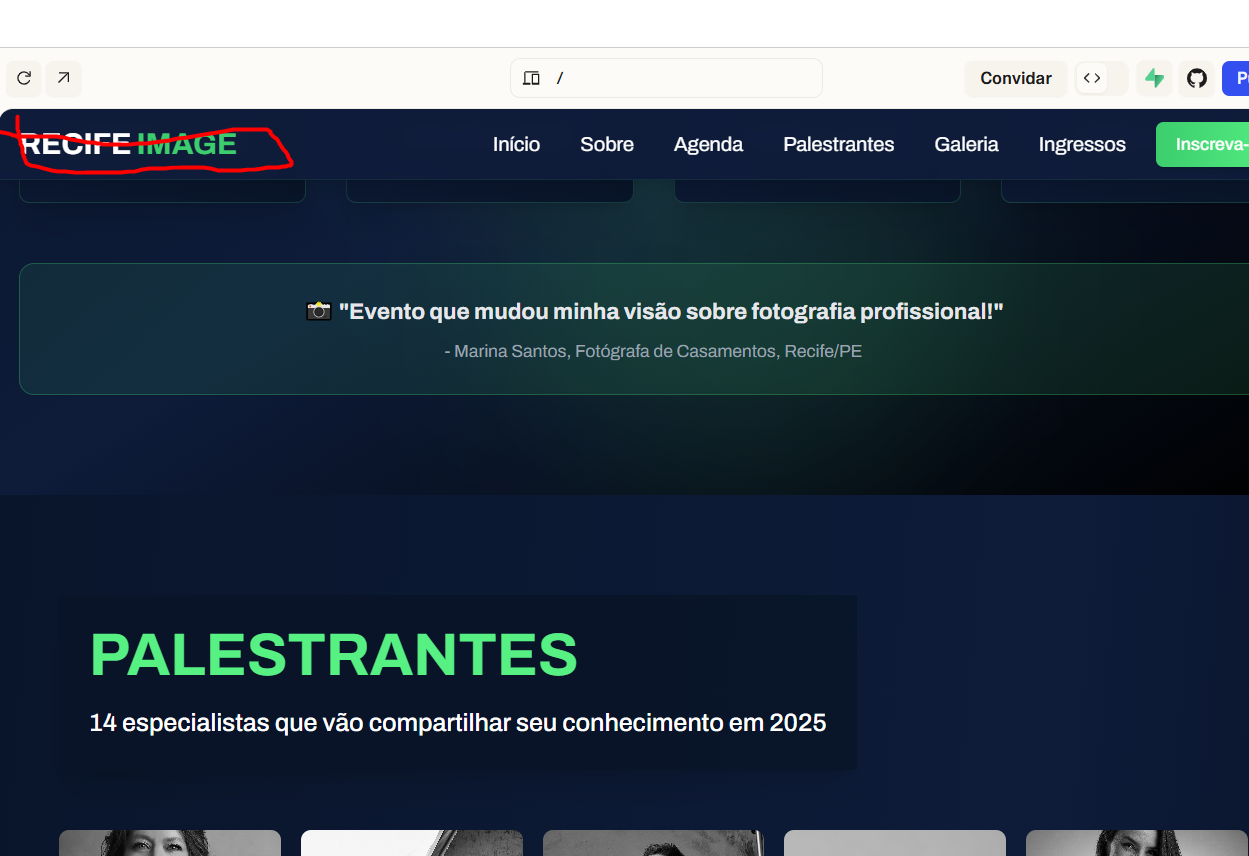Click the device view icon in address bar
Viewport: 1249px width, 856px height.
click(532, 78)
